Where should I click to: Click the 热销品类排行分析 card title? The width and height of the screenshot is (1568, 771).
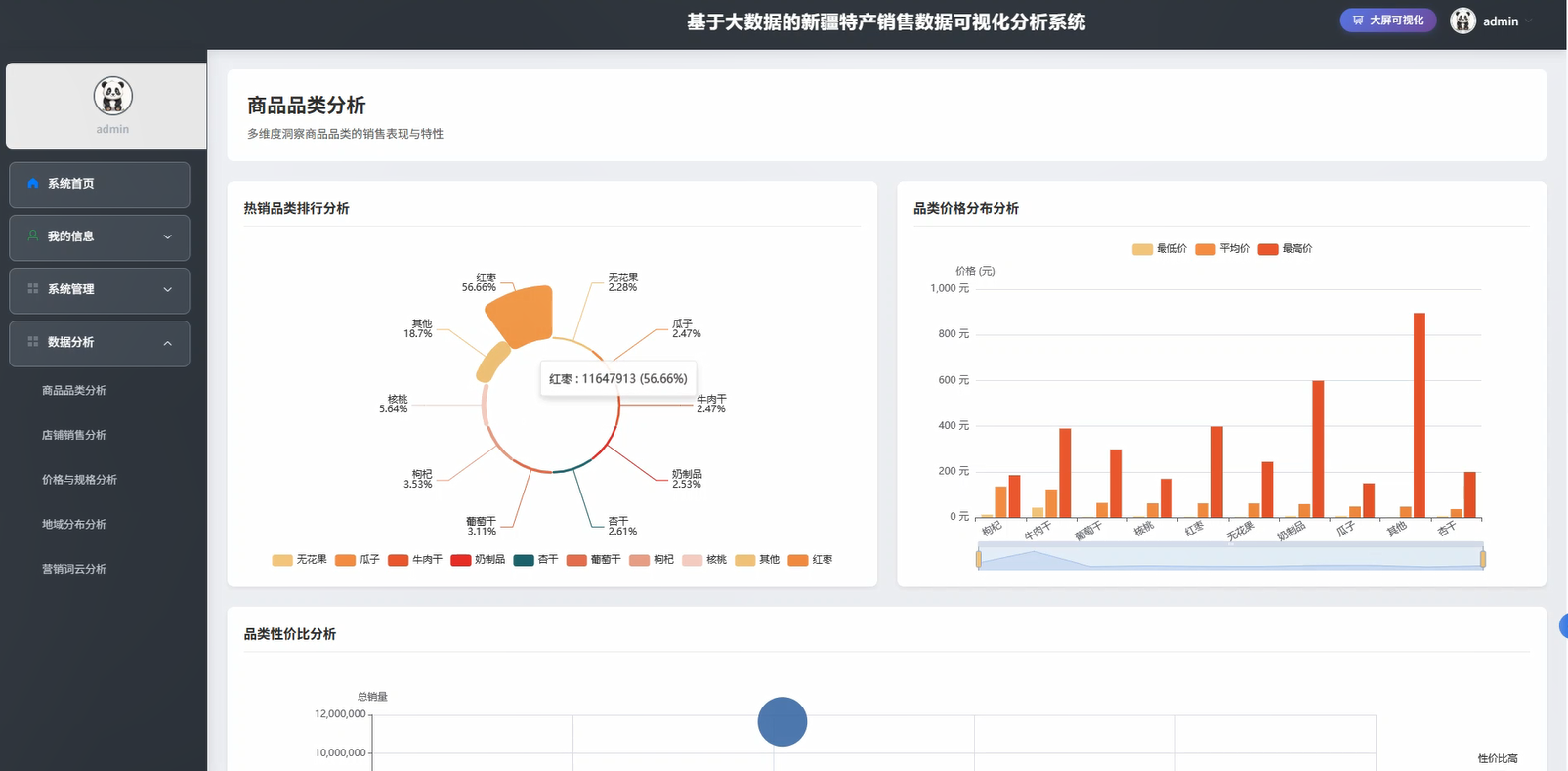(x=296, y=208)
